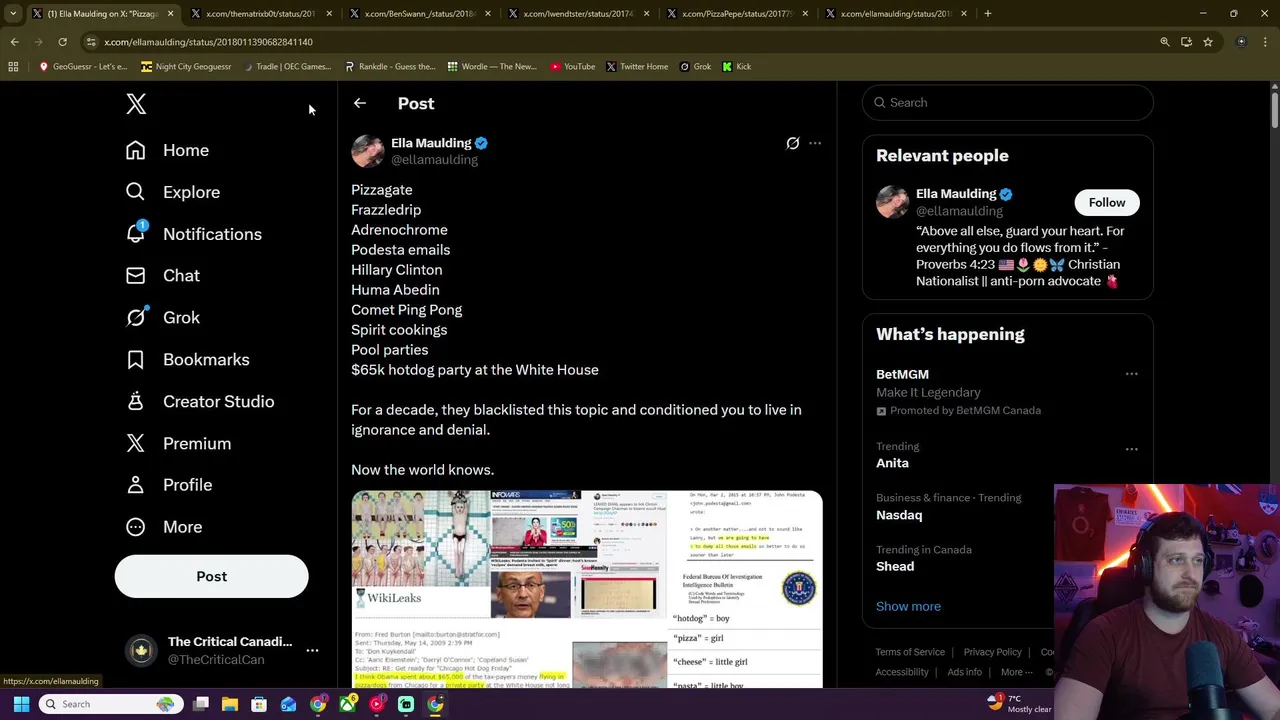Expand the footer More menu
1280x720 pixels.
coord(1016,672)
